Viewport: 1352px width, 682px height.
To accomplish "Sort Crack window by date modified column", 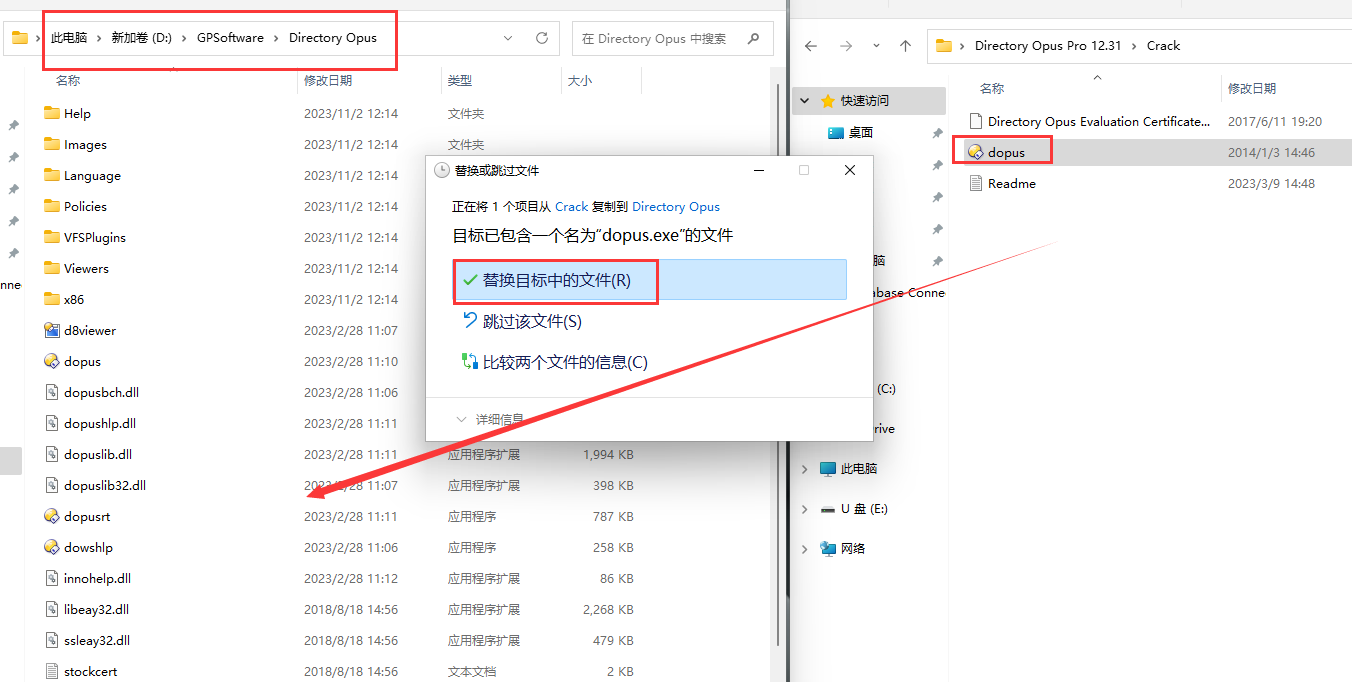I will point(1252,88).
